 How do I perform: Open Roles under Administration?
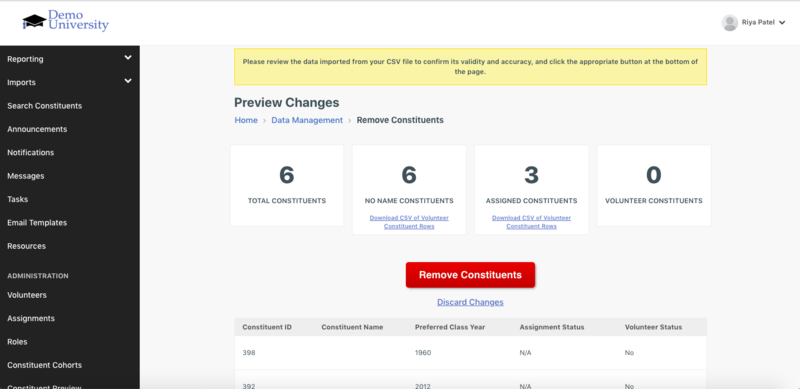(17, 342)
